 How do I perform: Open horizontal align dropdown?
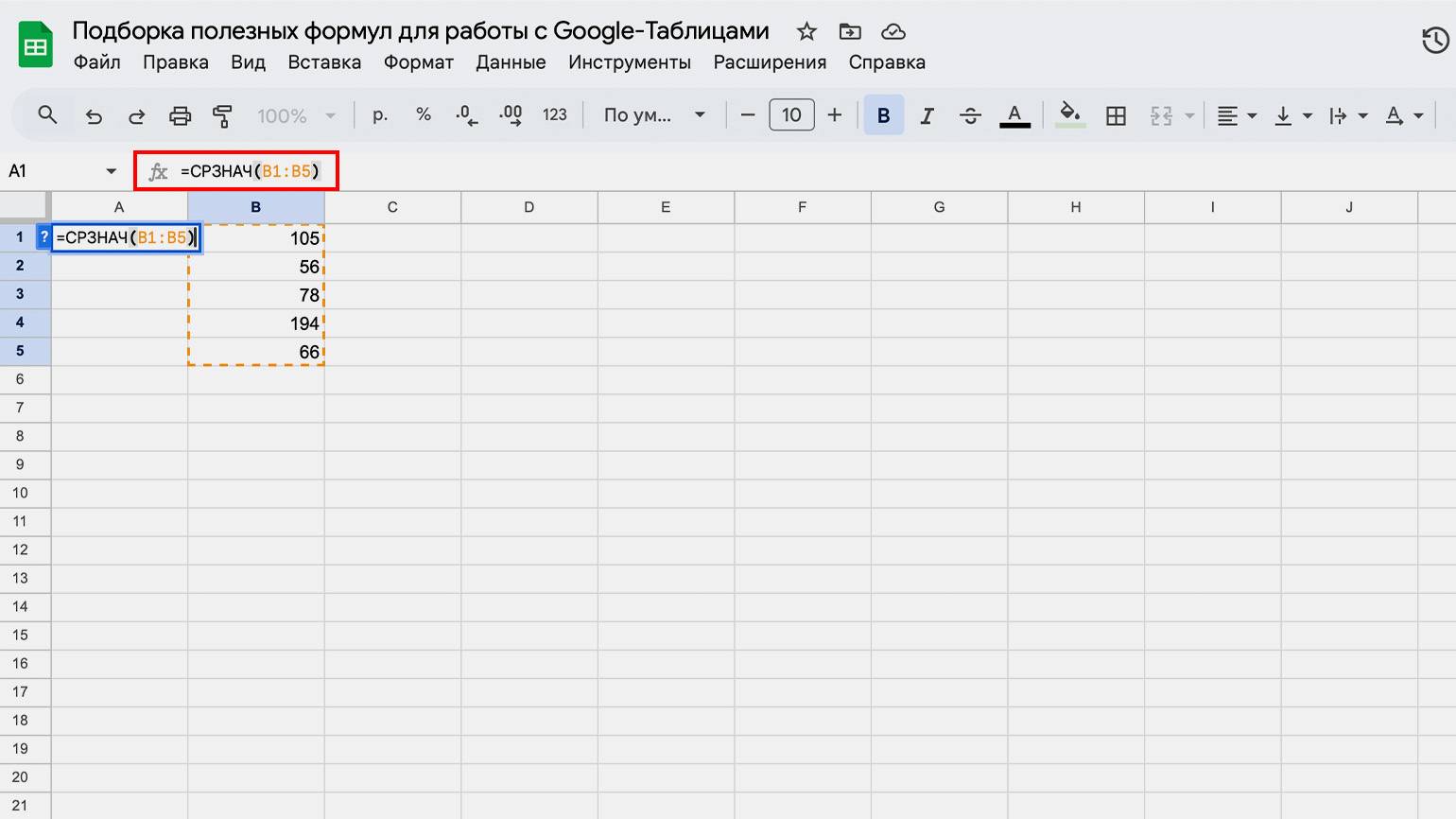[1236, 115]
